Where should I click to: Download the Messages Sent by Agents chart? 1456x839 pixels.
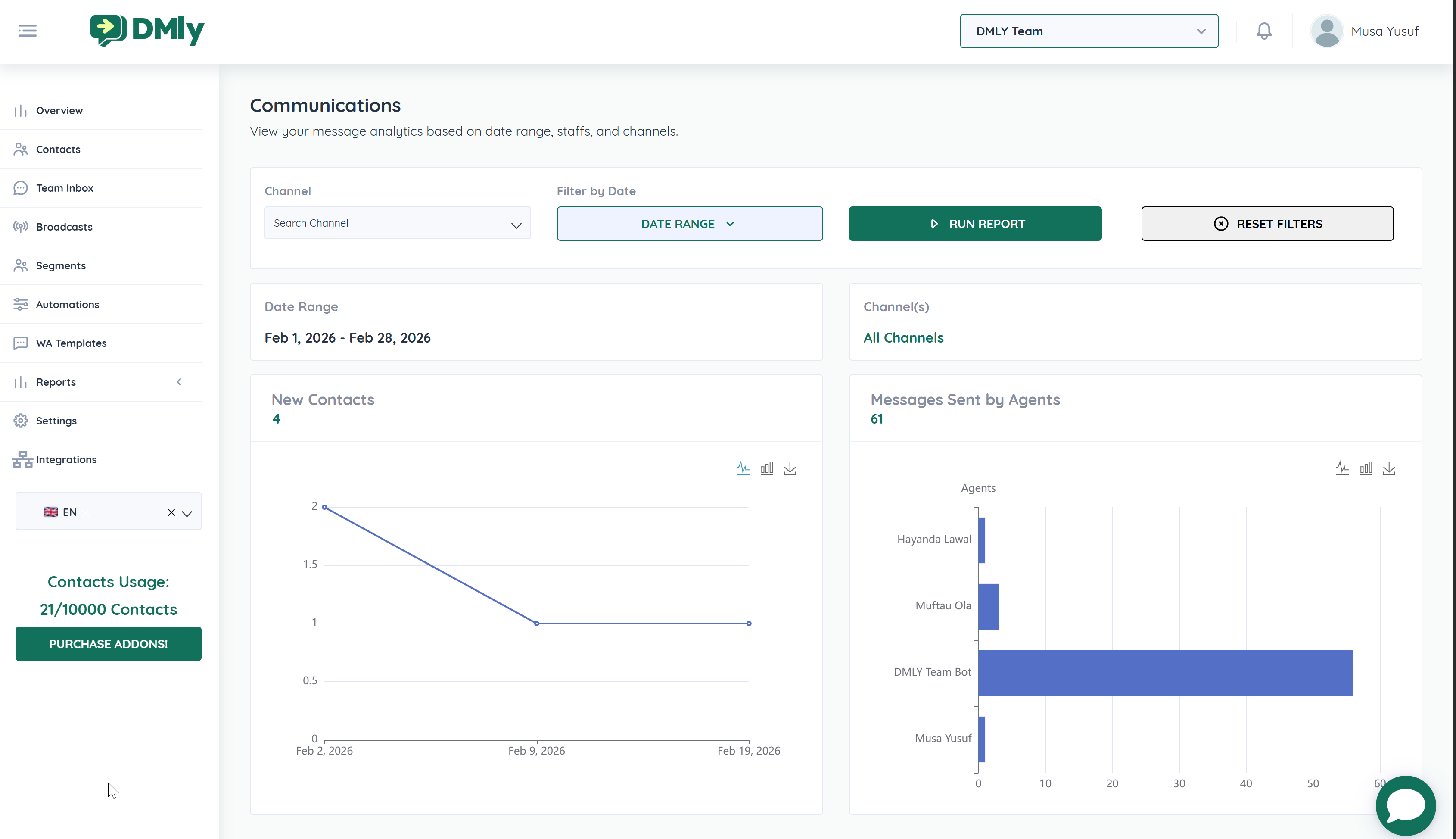click(1389, 468)
